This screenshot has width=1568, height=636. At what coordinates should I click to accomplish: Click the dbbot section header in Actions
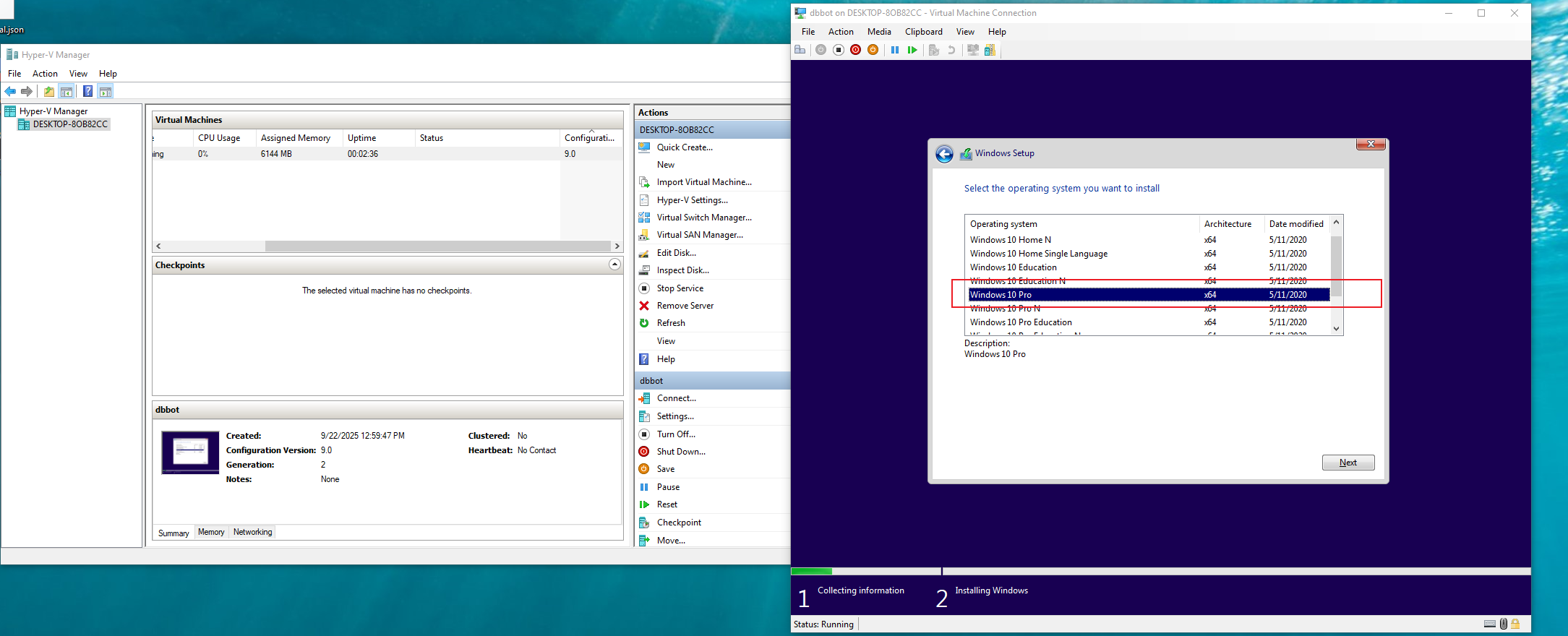pos(712,381)
